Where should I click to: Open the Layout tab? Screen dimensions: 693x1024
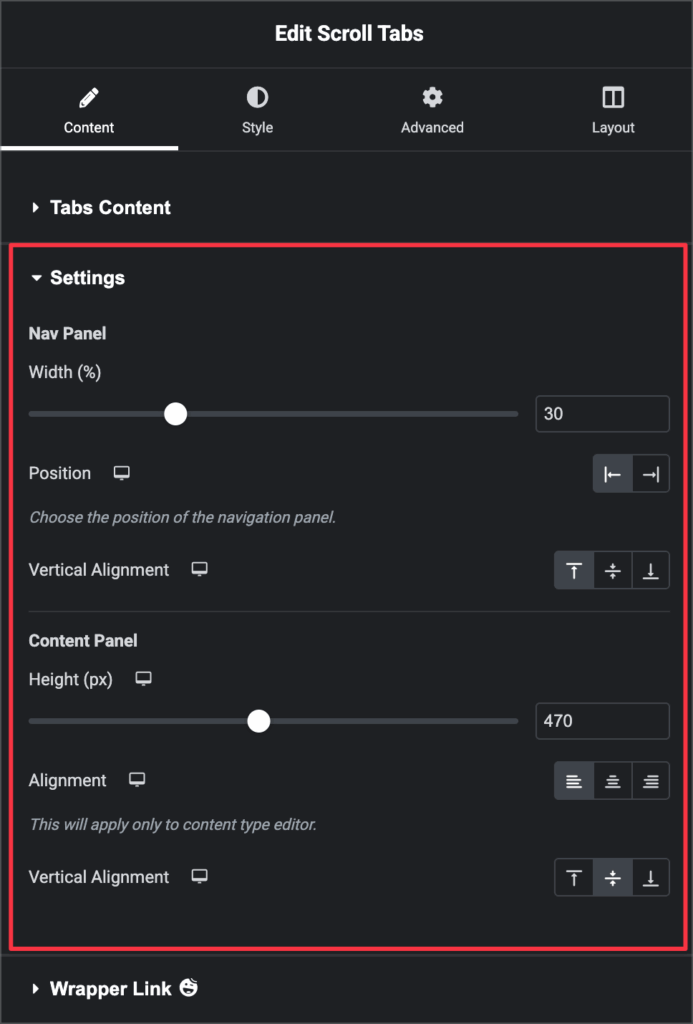(x=613, y=110)
